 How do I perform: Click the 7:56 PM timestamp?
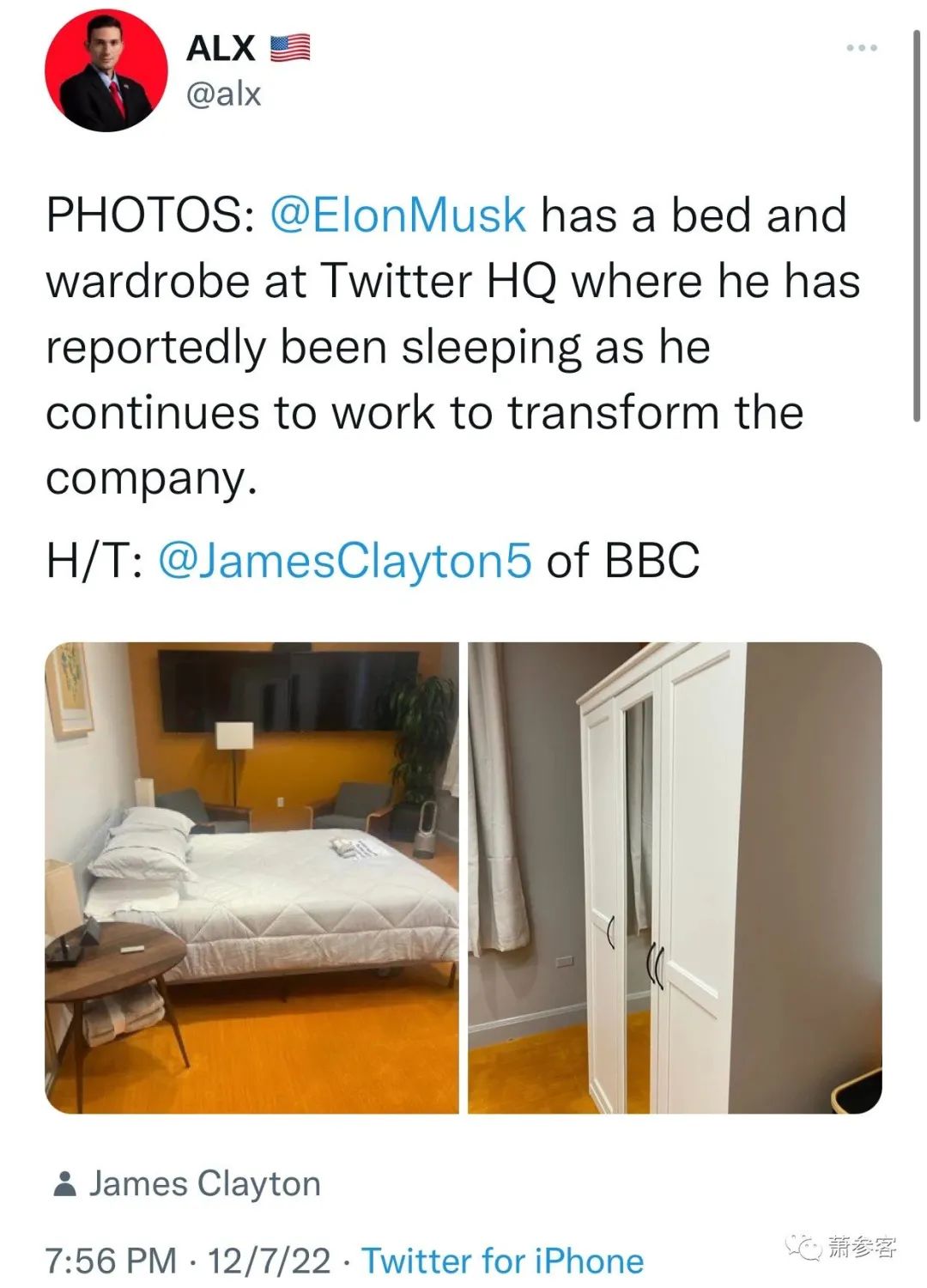(111, 1261)
